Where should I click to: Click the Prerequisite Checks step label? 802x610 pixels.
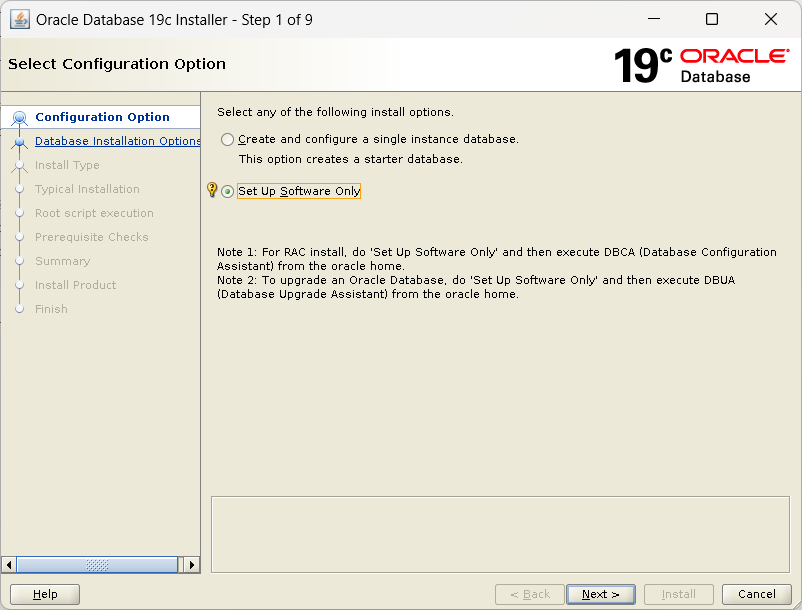coord(92,237)
